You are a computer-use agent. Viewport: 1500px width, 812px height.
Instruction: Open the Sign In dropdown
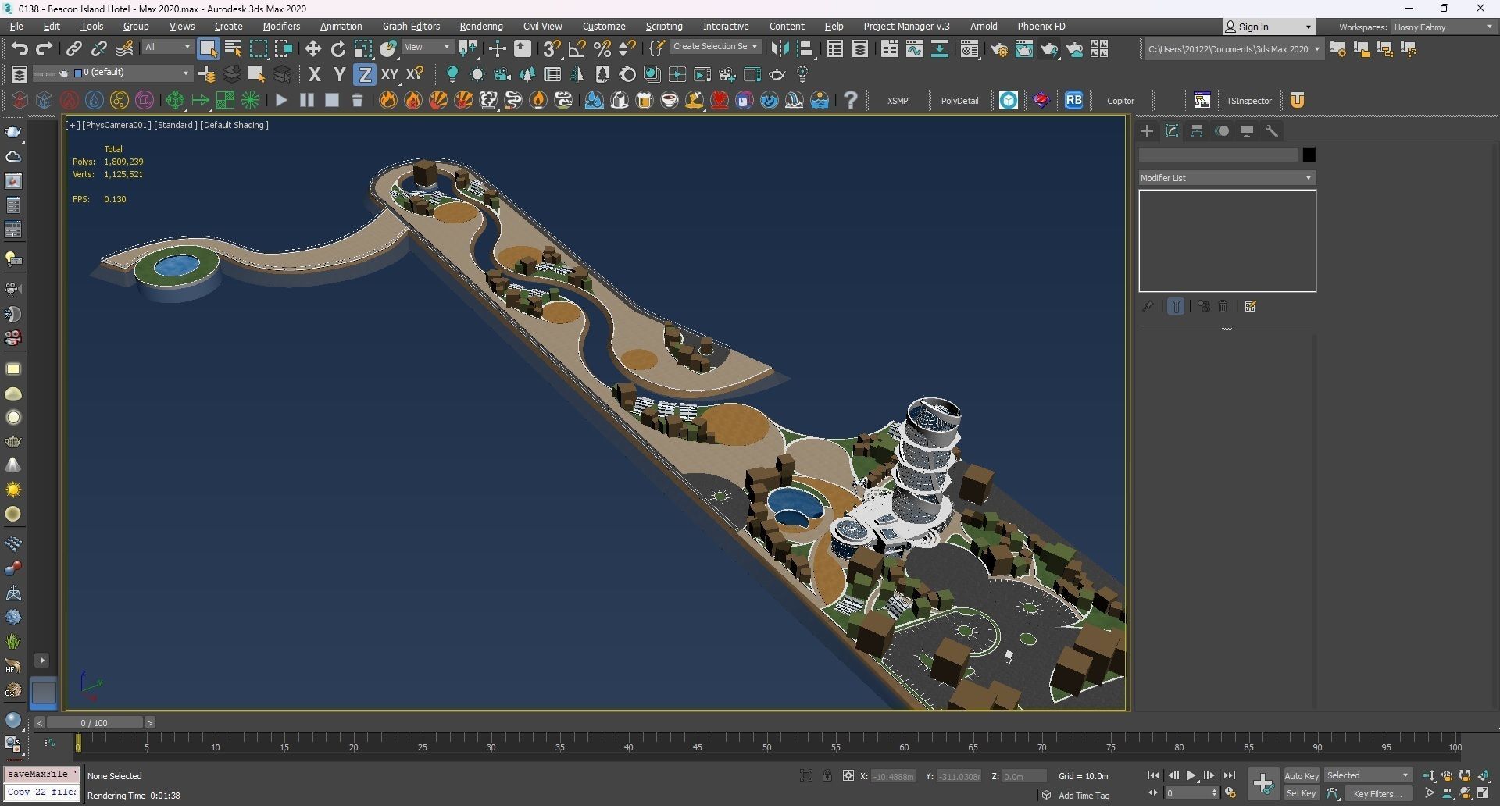tap(1269, 27)
